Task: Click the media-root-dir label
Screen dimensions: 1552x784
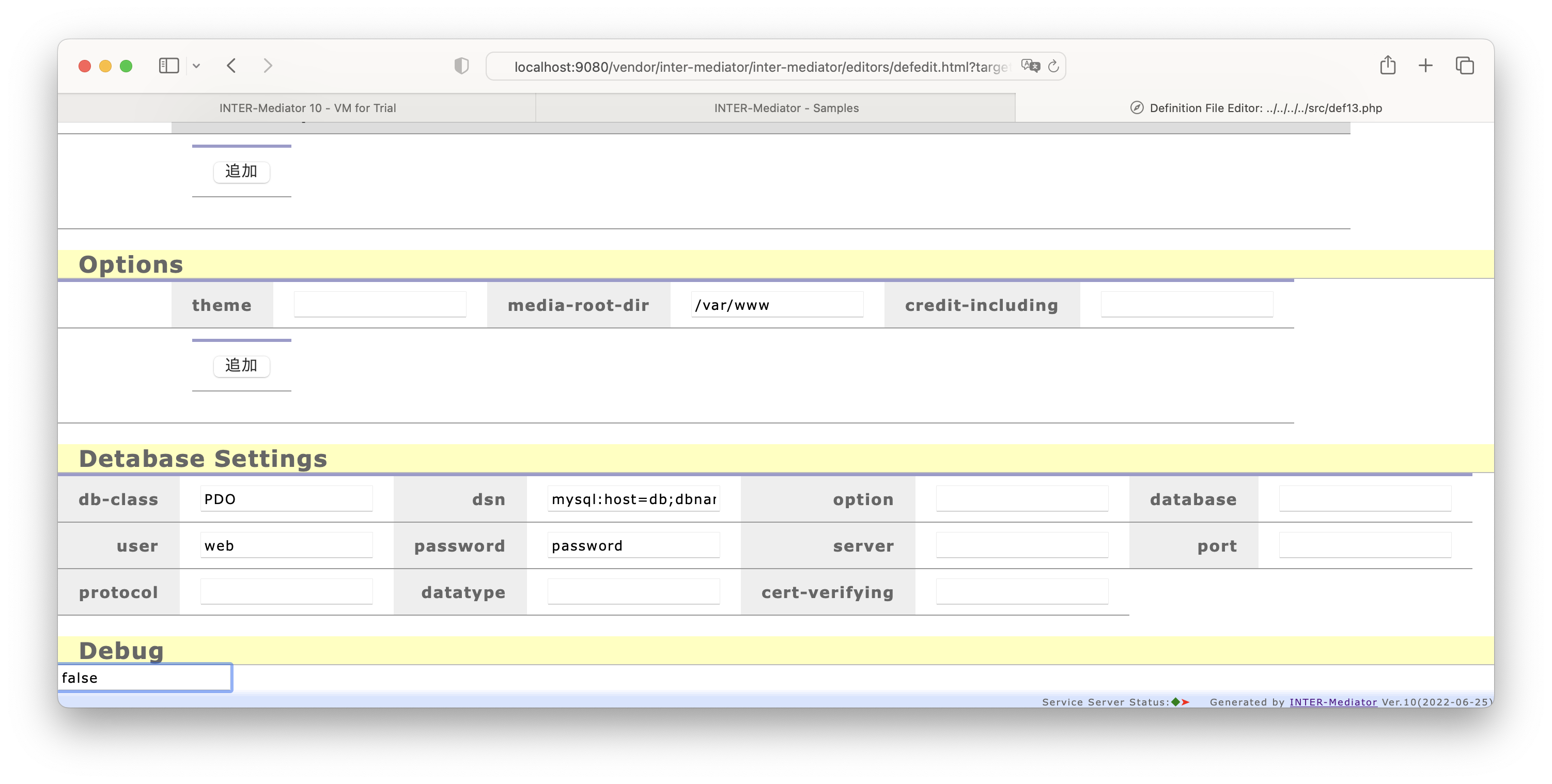Action: (x=579, y=305)
